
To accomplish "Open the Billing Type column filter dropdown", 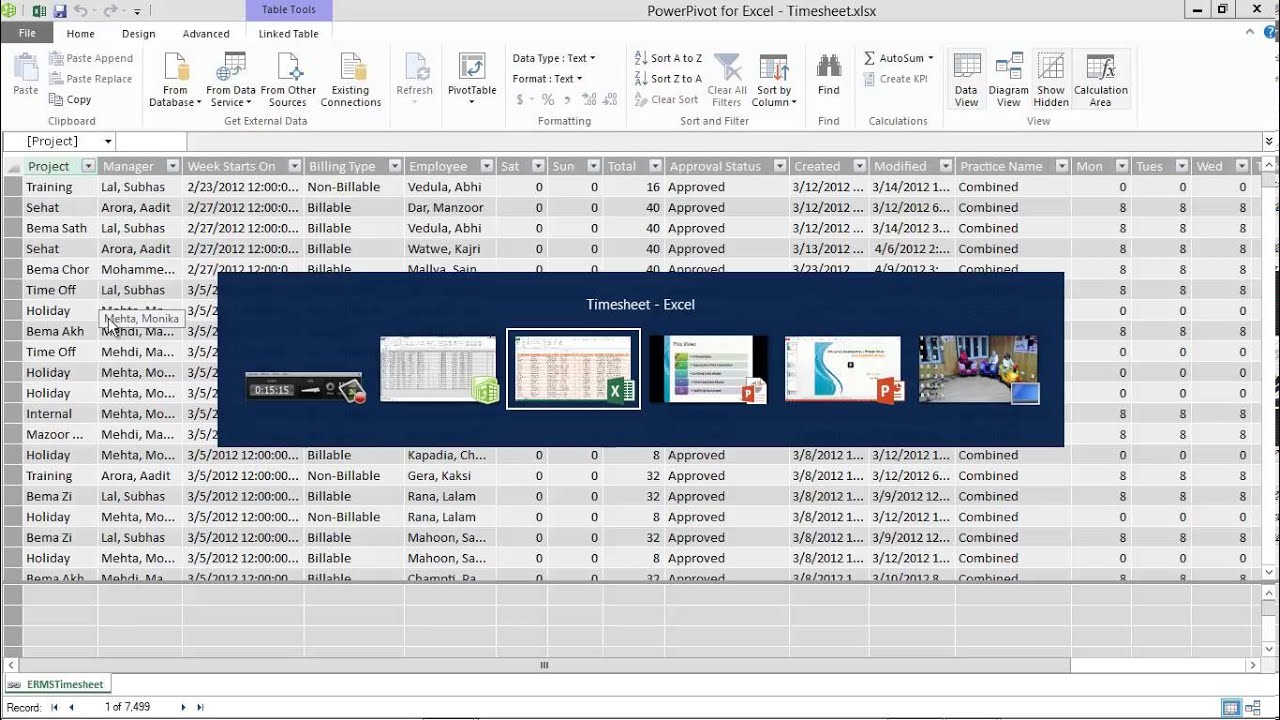I will (x=394, y=166).
